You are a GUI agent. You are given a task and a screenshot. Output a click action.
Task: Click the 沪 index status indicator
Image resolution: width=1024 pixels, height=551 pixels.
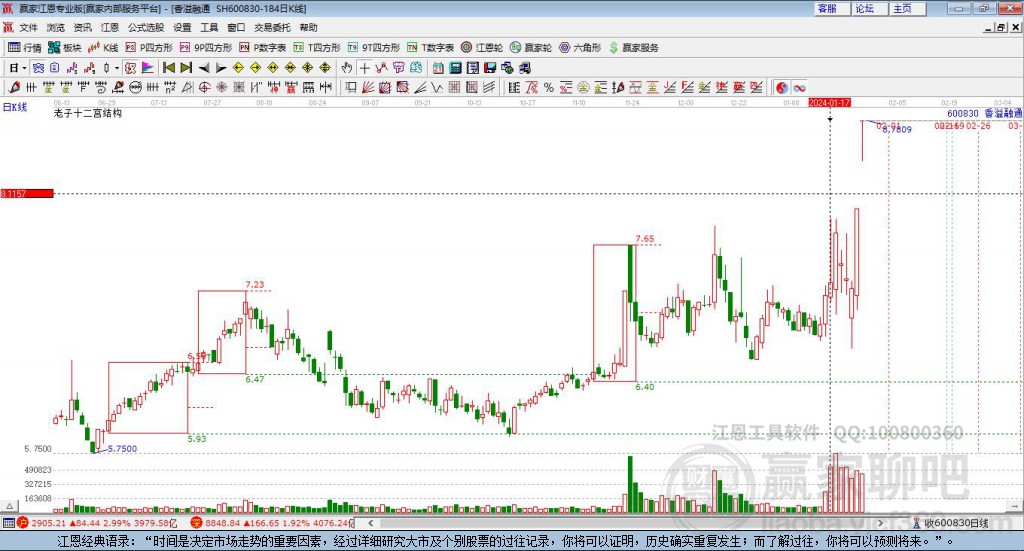click(x=23, y=522)
